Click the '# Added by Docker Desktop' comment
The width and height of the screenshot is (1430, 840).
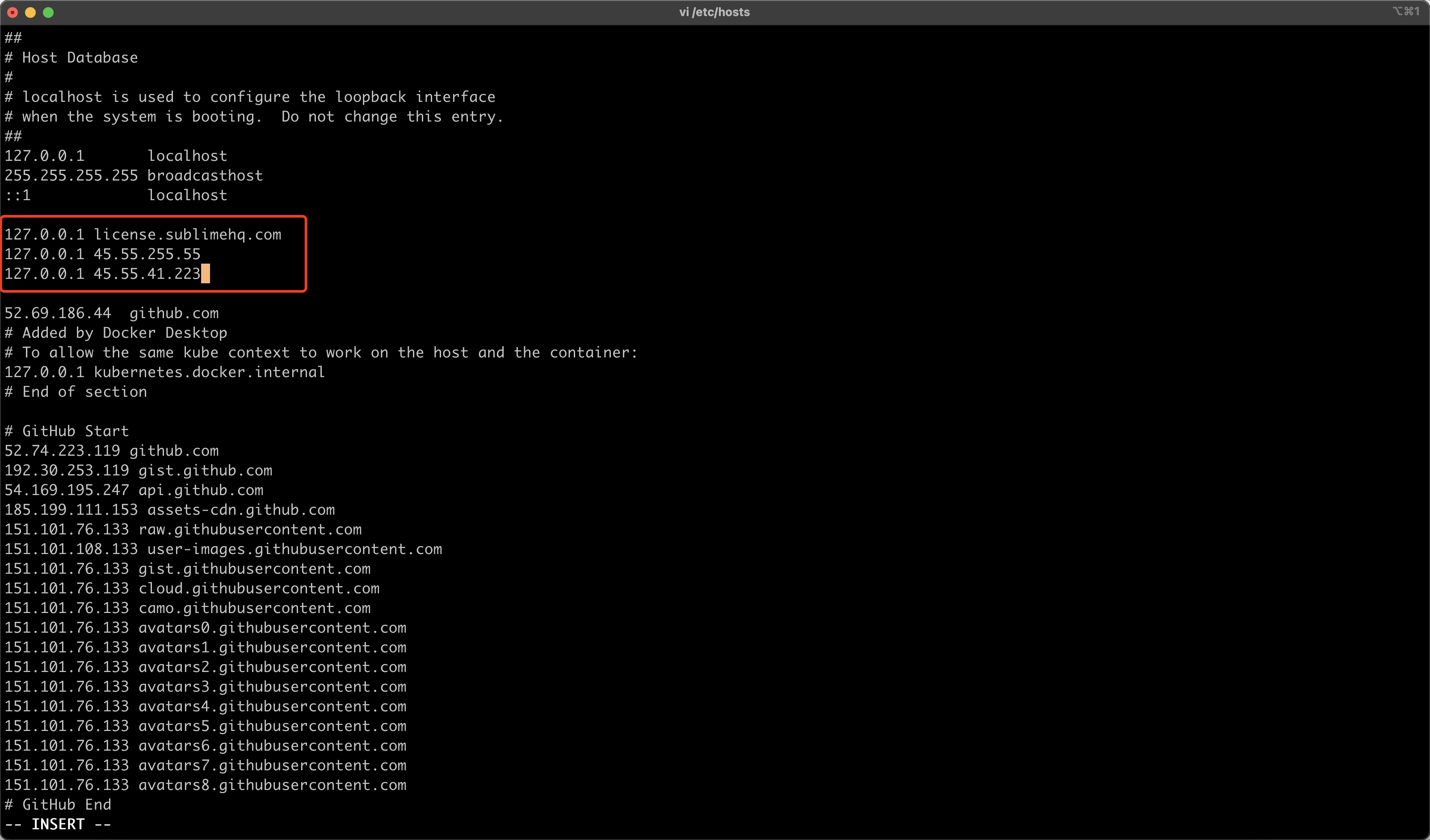pos(116,332)
